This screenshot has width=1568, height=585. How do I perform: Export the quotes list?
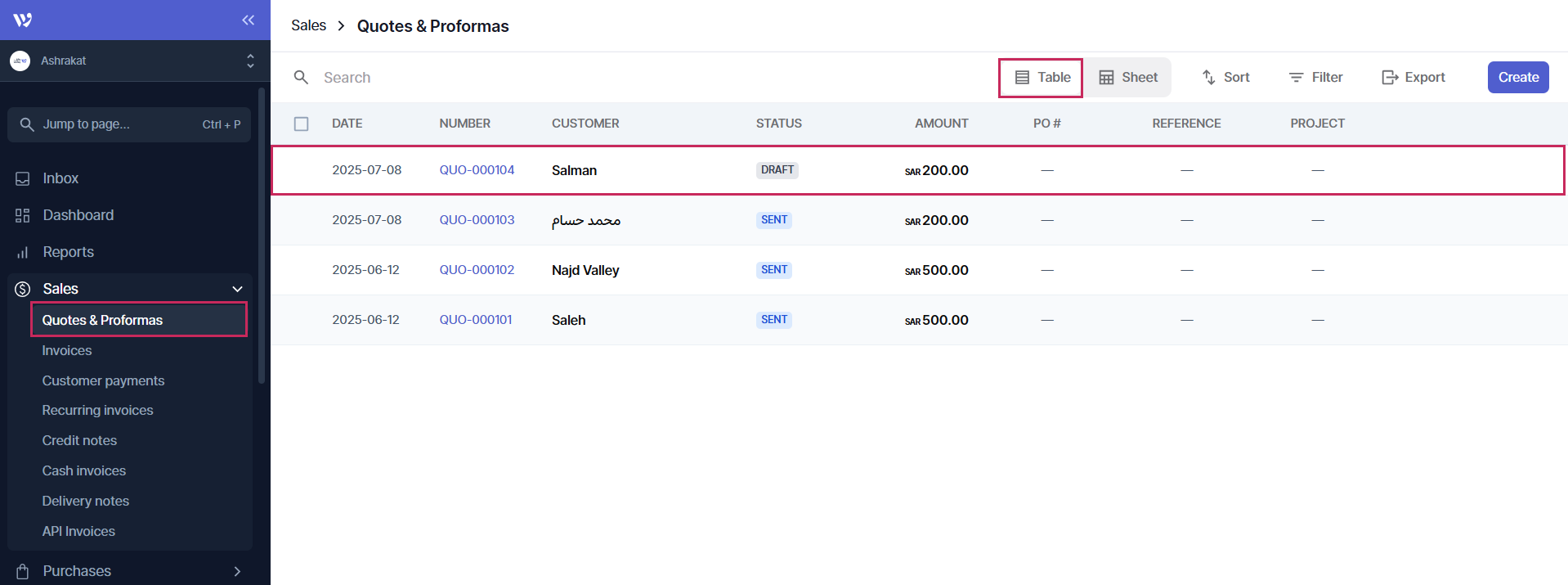(x=1413, y=78)
